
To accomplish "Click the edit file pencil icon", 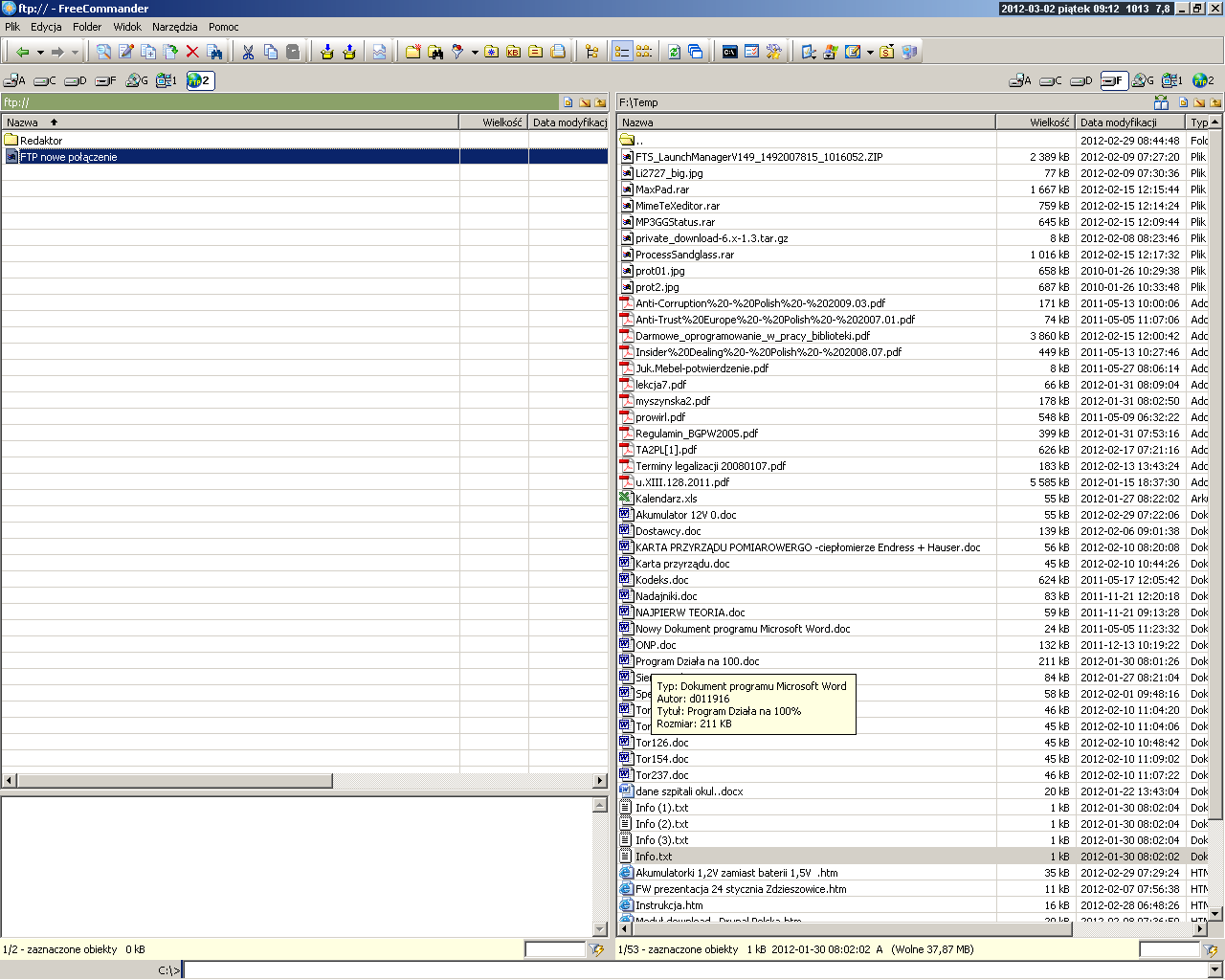I will [x=125, y=52].
